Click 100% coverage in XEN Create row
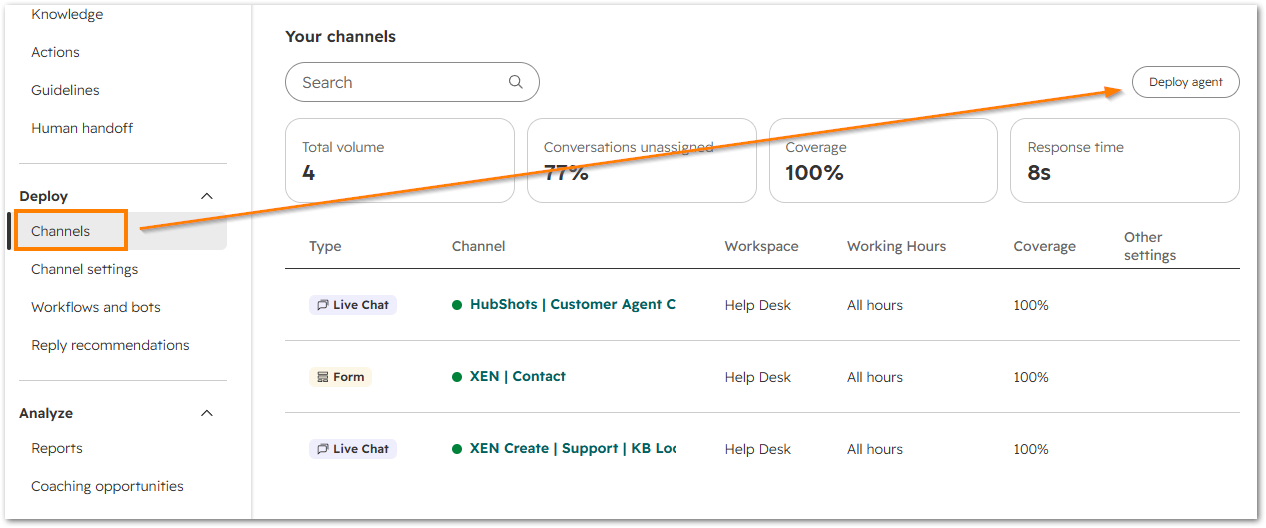The image size is (1266, 528). [x=1031, y=449]
